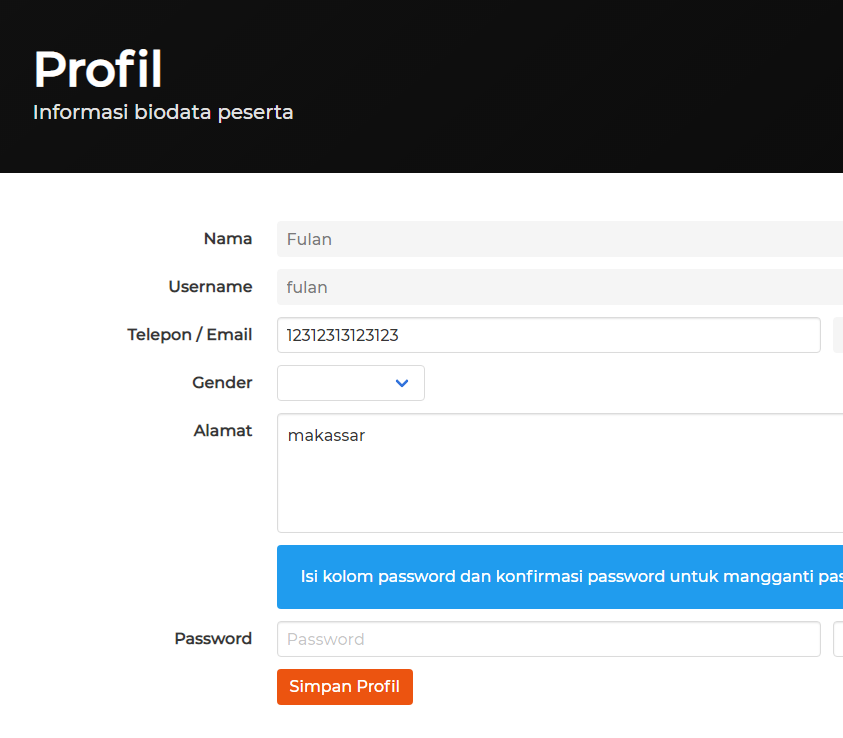Click the Nama field containing Fulan
Viewport: 843px width, 738px height.
[x=560, y=239]
